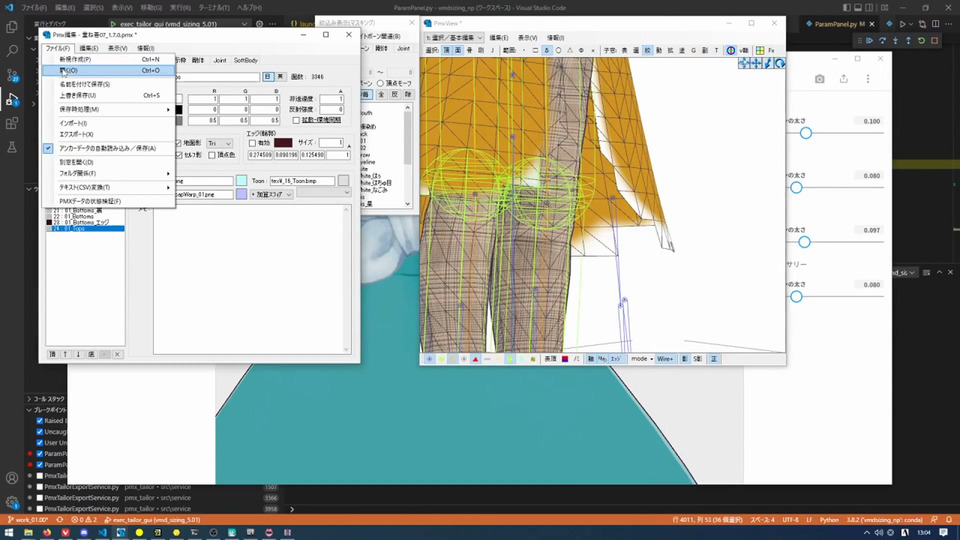This screenshot has width=960, height=540.
Task: Click the Fx button in PmxView toolbar
Action: tap(771, 50)
